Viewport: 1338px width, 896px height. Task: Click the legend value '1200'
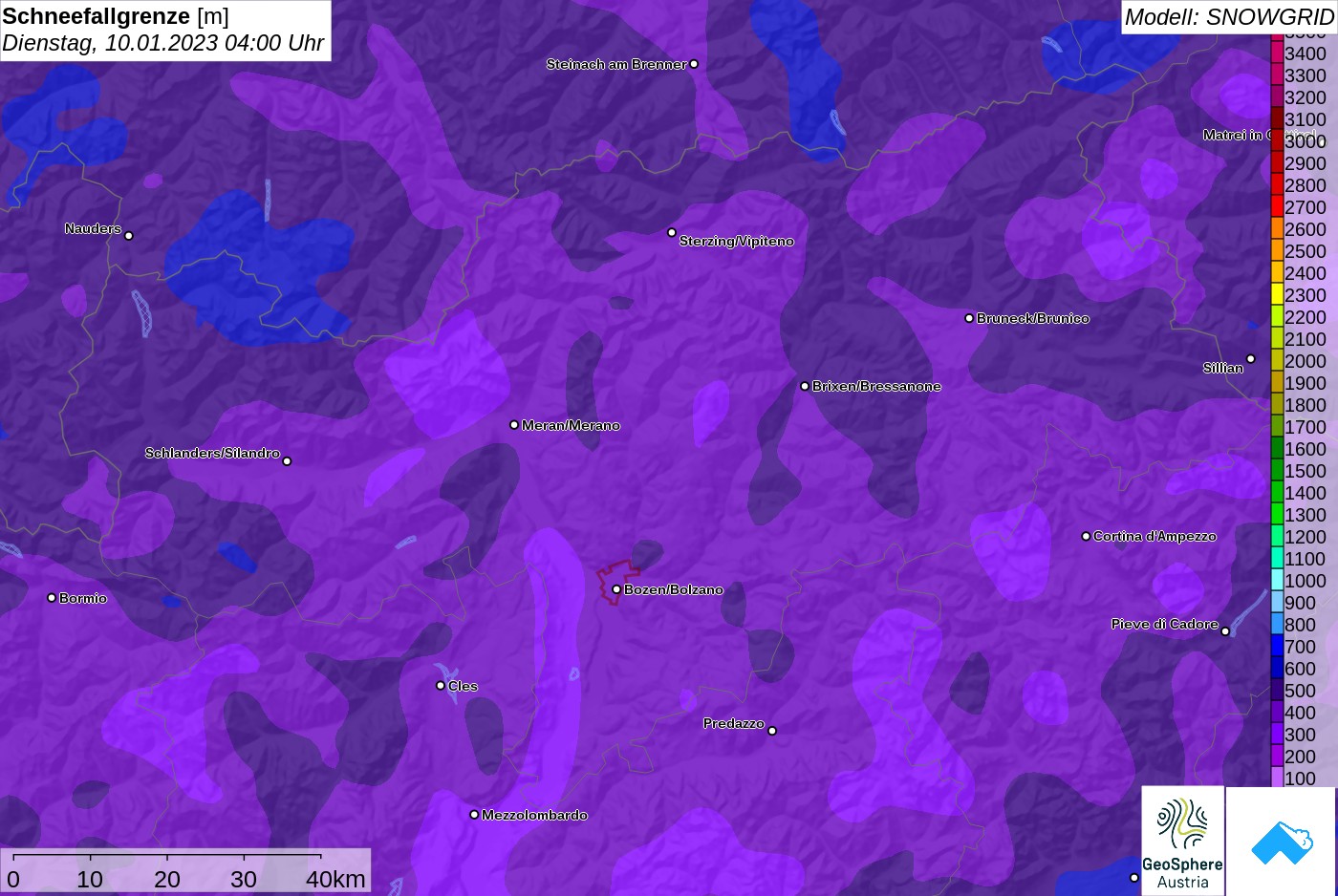pyautogui.click(x=1306, y=537)
